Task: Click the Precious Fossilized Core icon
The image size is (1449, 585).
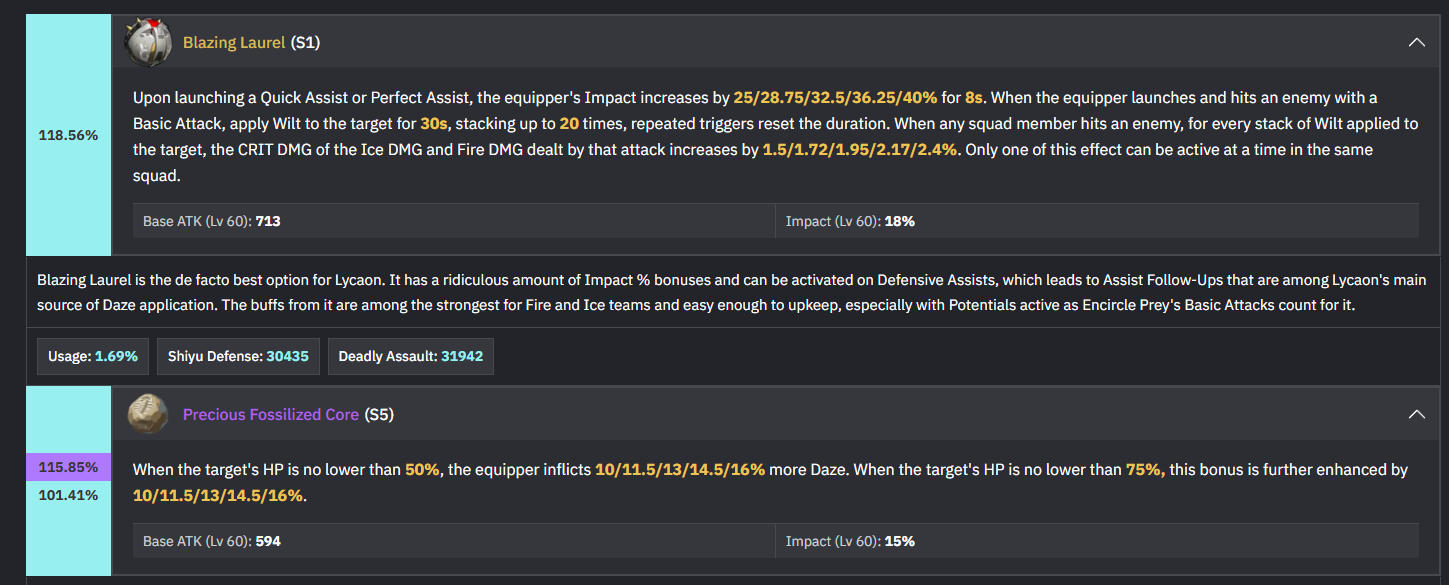Action: pyautogui.click(x=148, y=414)
